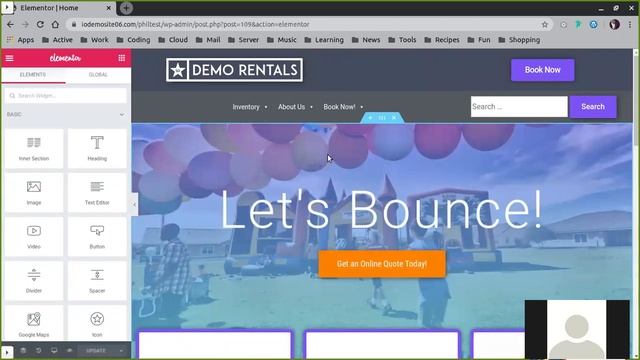Open the Inventory menu dropdown
The image size is (640, 360).
point(250,107)
